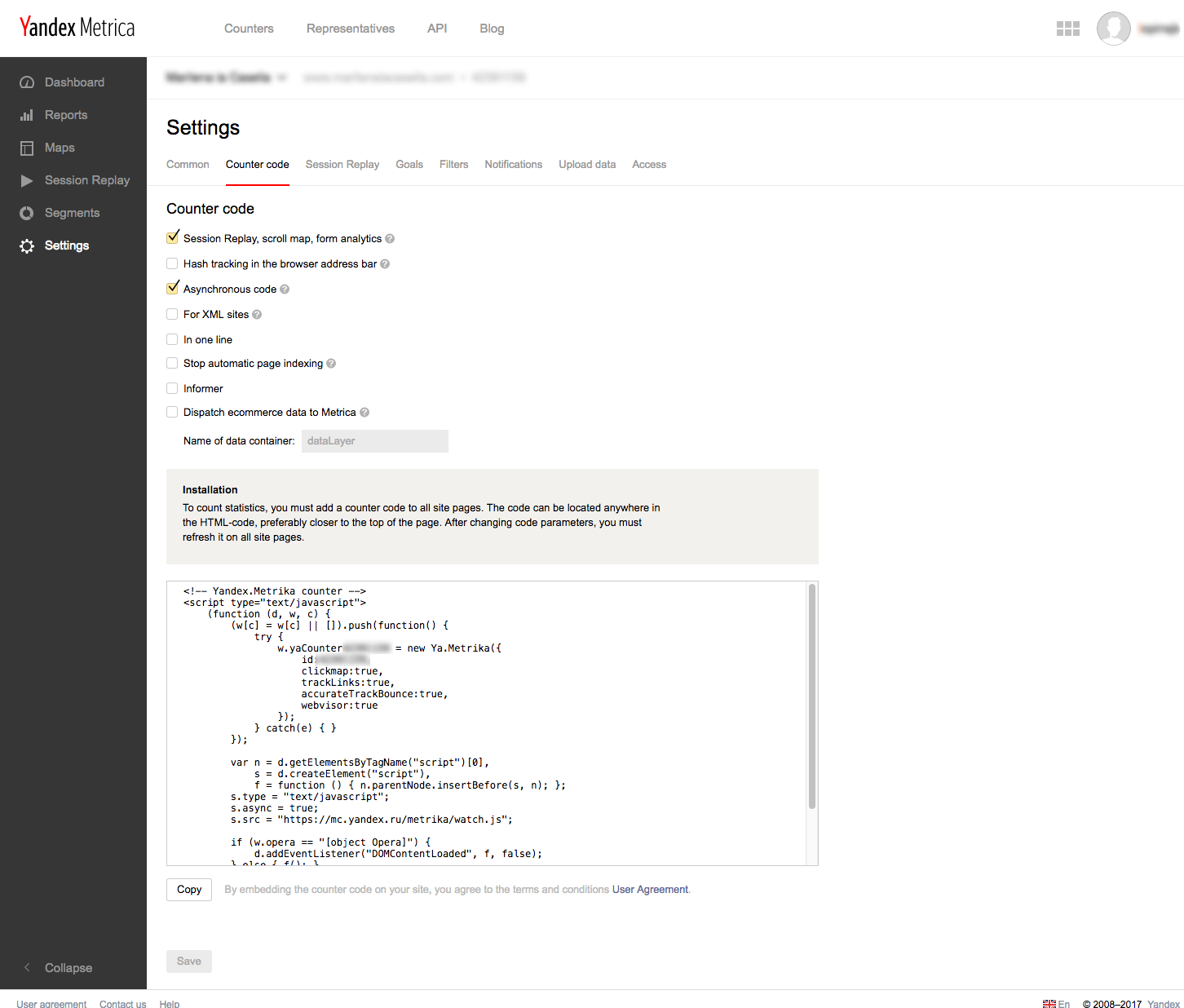Open API in top navigation
Image resolution: width=1184 pixels, height=1008 pixels.
tap(437, 29)
